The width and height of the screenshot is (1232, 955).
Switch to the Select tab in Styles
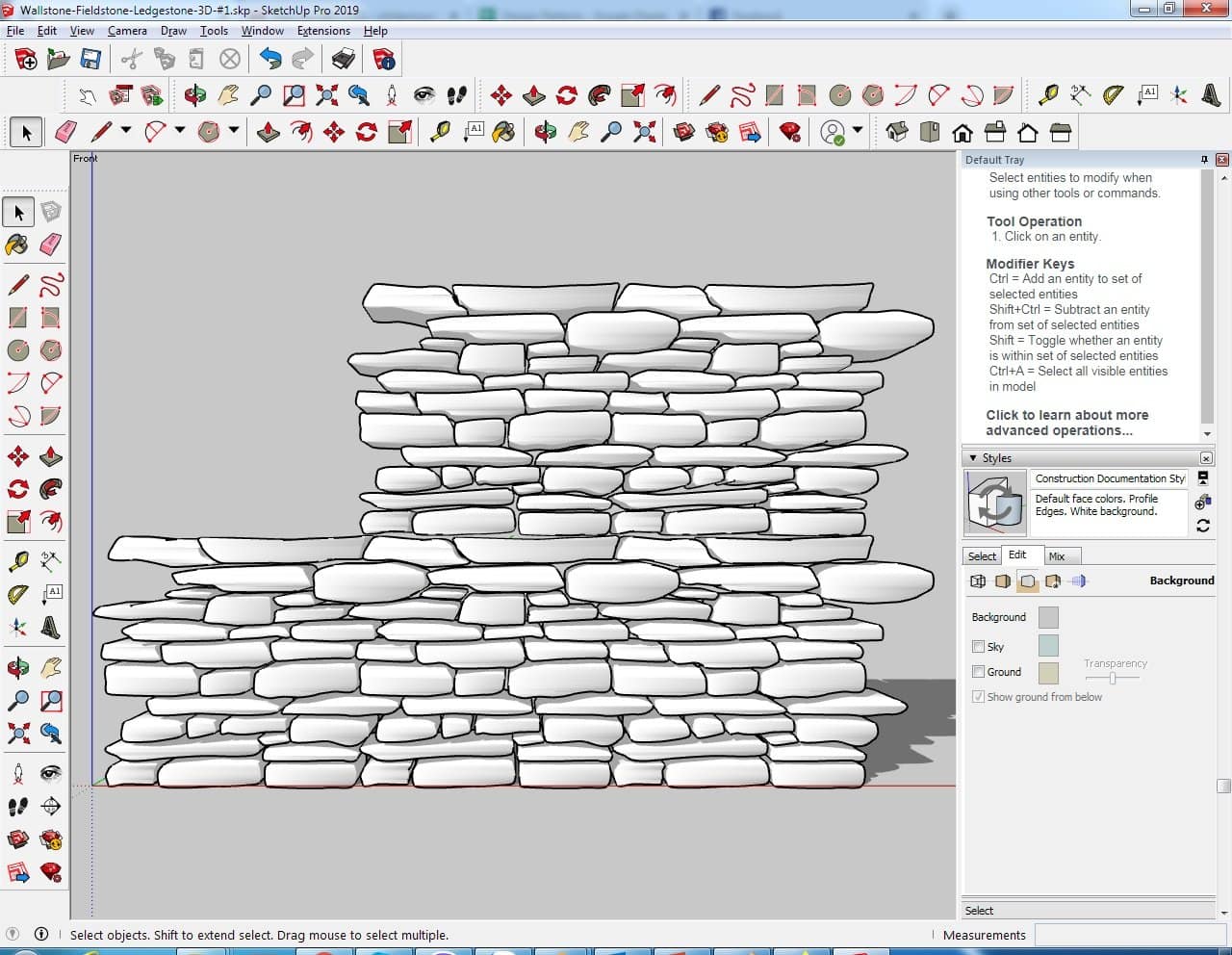tap(982, 556)
